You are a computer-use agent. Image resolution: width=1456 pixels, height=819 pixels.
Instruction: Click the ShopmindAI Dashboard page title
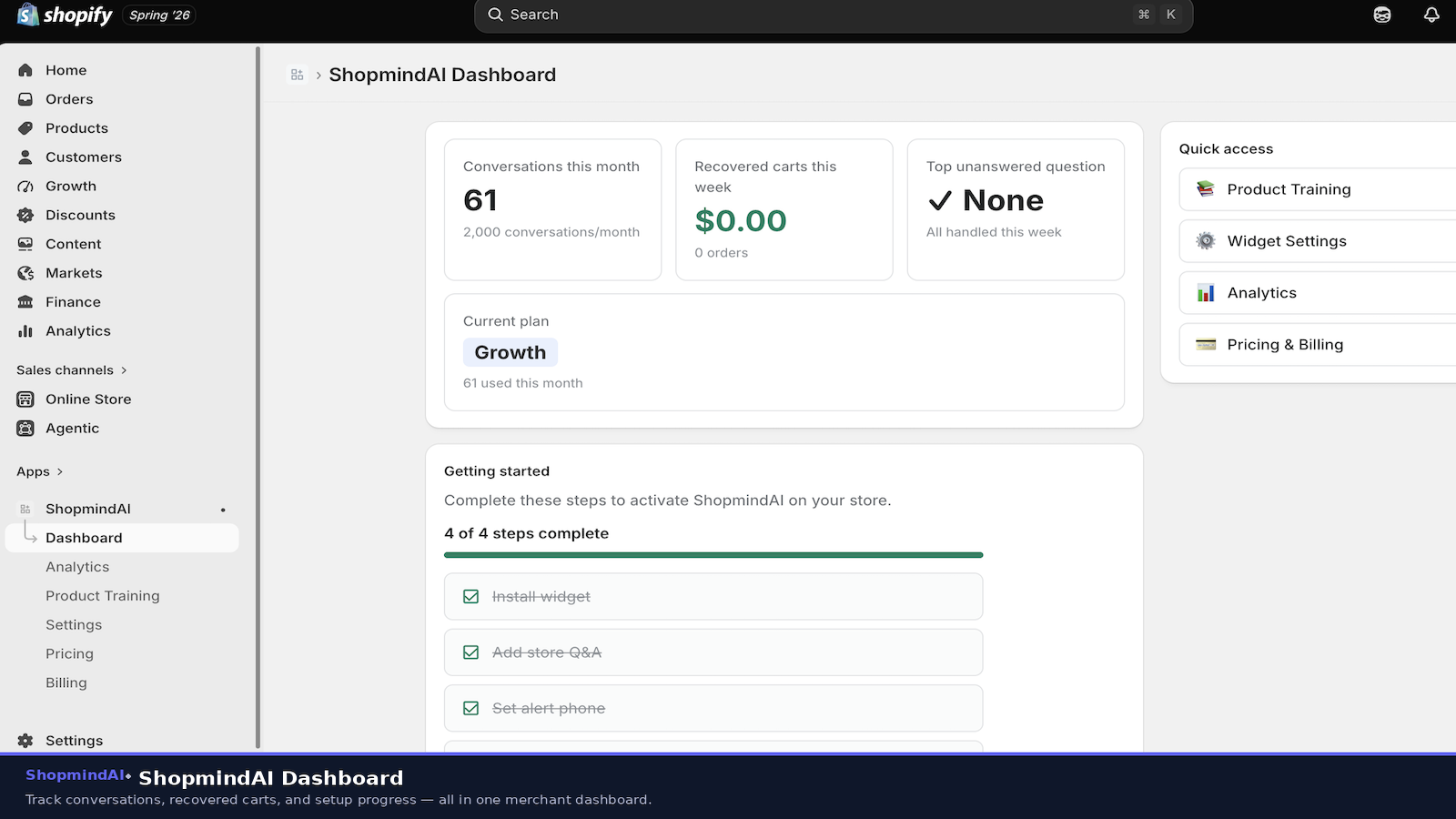[442, 75]
